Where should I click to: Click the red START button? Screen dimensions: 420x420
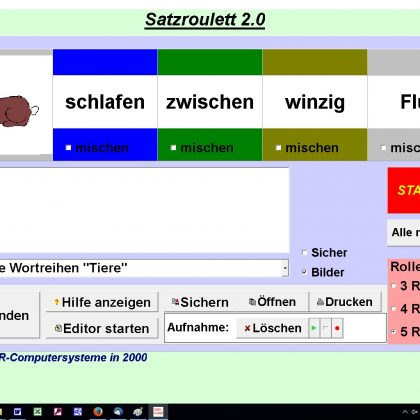point(404,190)
